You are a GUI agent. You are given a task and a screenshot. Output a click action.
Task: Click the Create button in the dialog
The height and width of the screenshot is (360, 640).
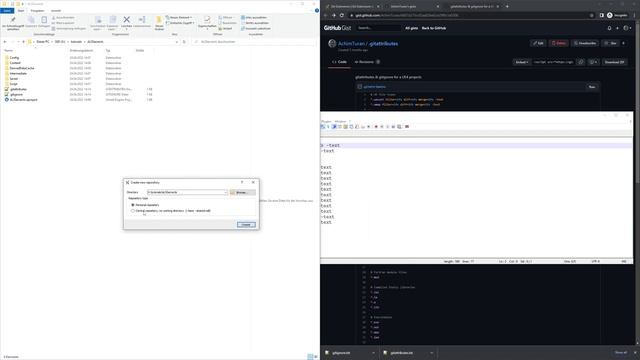(x=246, y=225)
